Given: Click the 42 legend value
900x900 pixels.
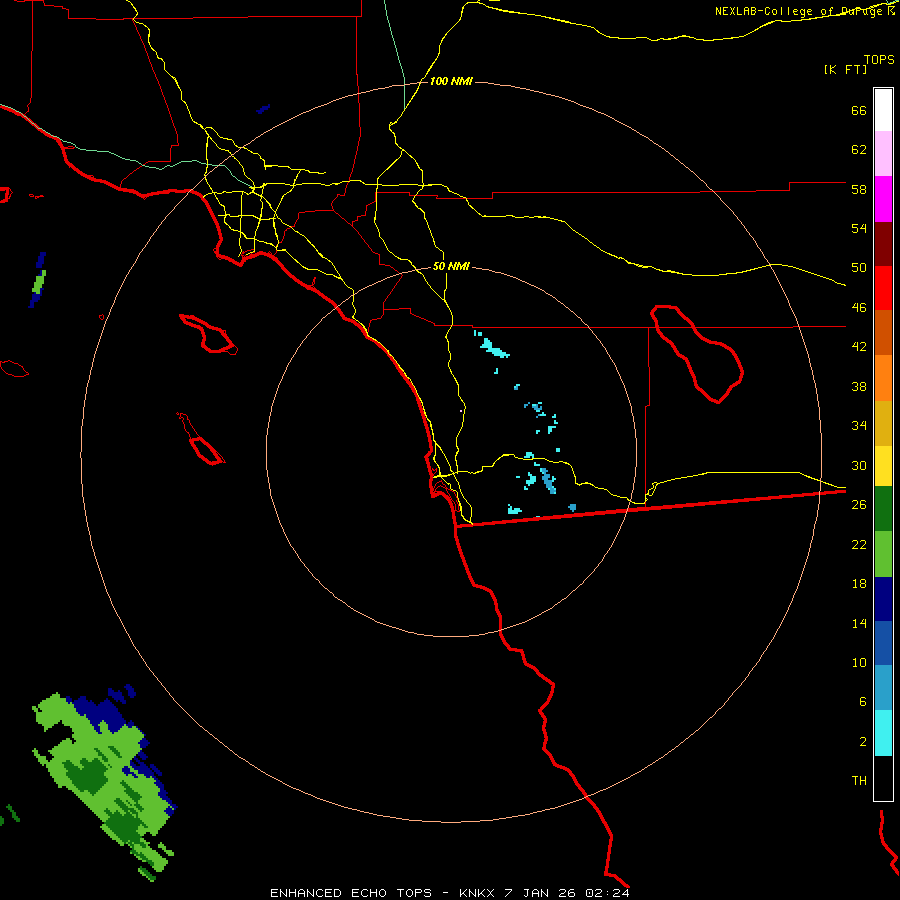Looking at the screenshot, I should coord(859,347).
